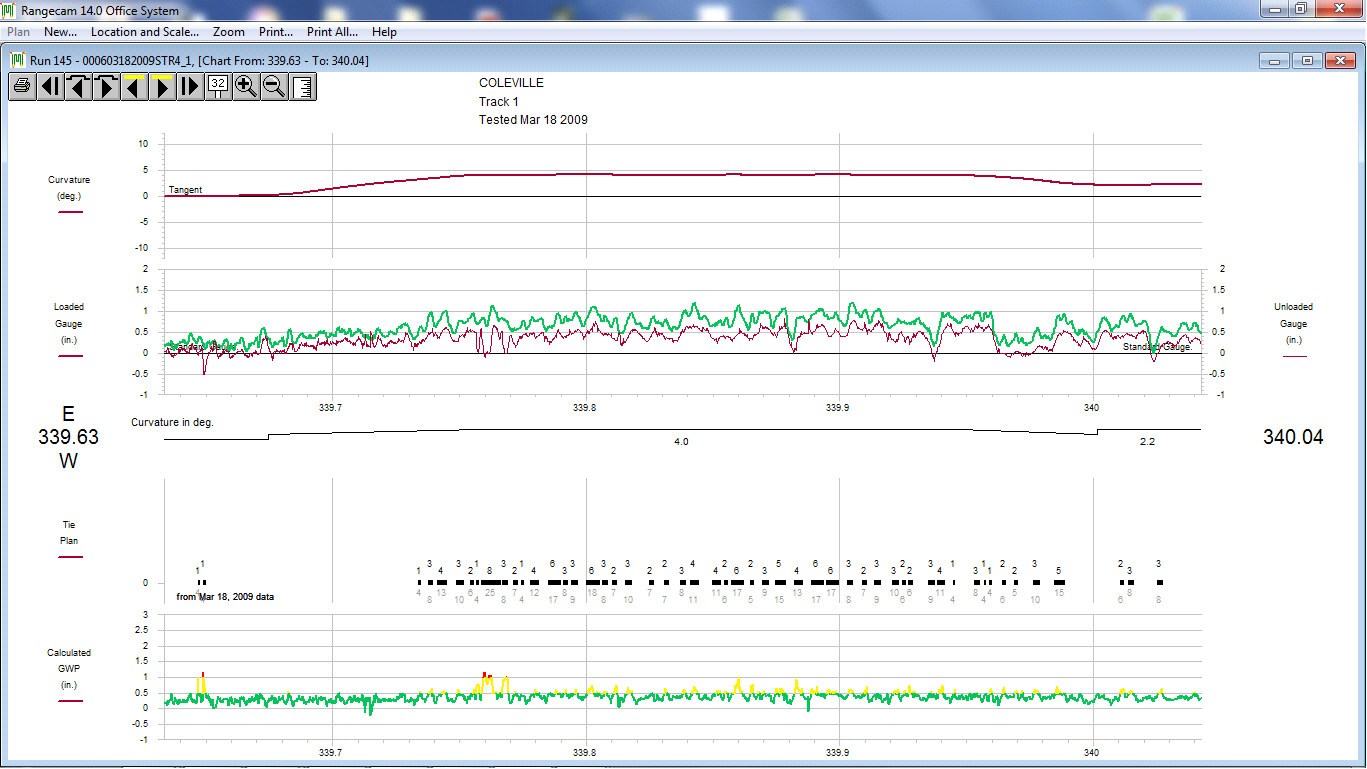
Task: Go to the previous curve arrow button
Action: click(x=78, y=87)
